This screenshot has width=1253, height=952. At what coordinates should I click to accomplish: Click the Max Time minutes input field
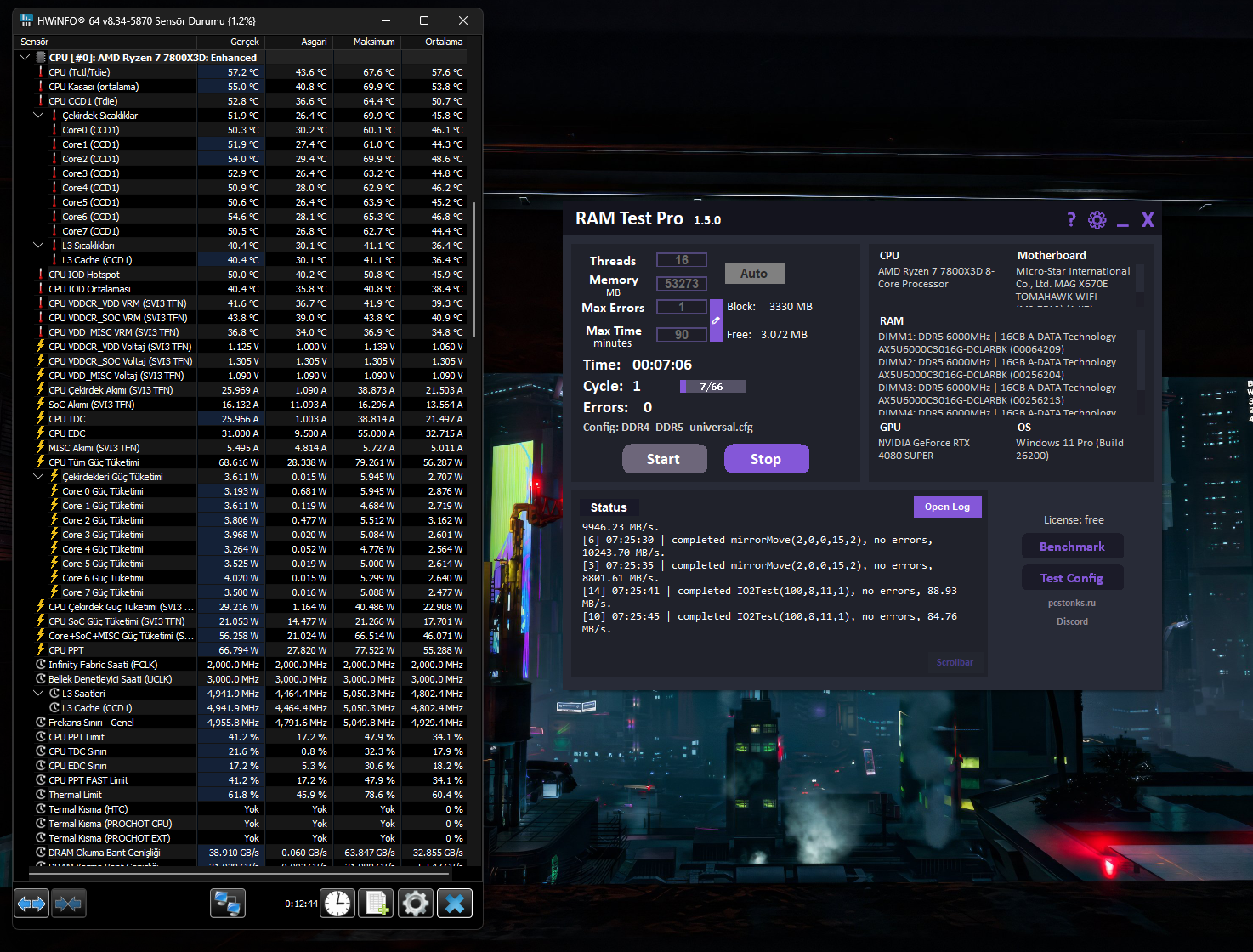tap(682, 335)
